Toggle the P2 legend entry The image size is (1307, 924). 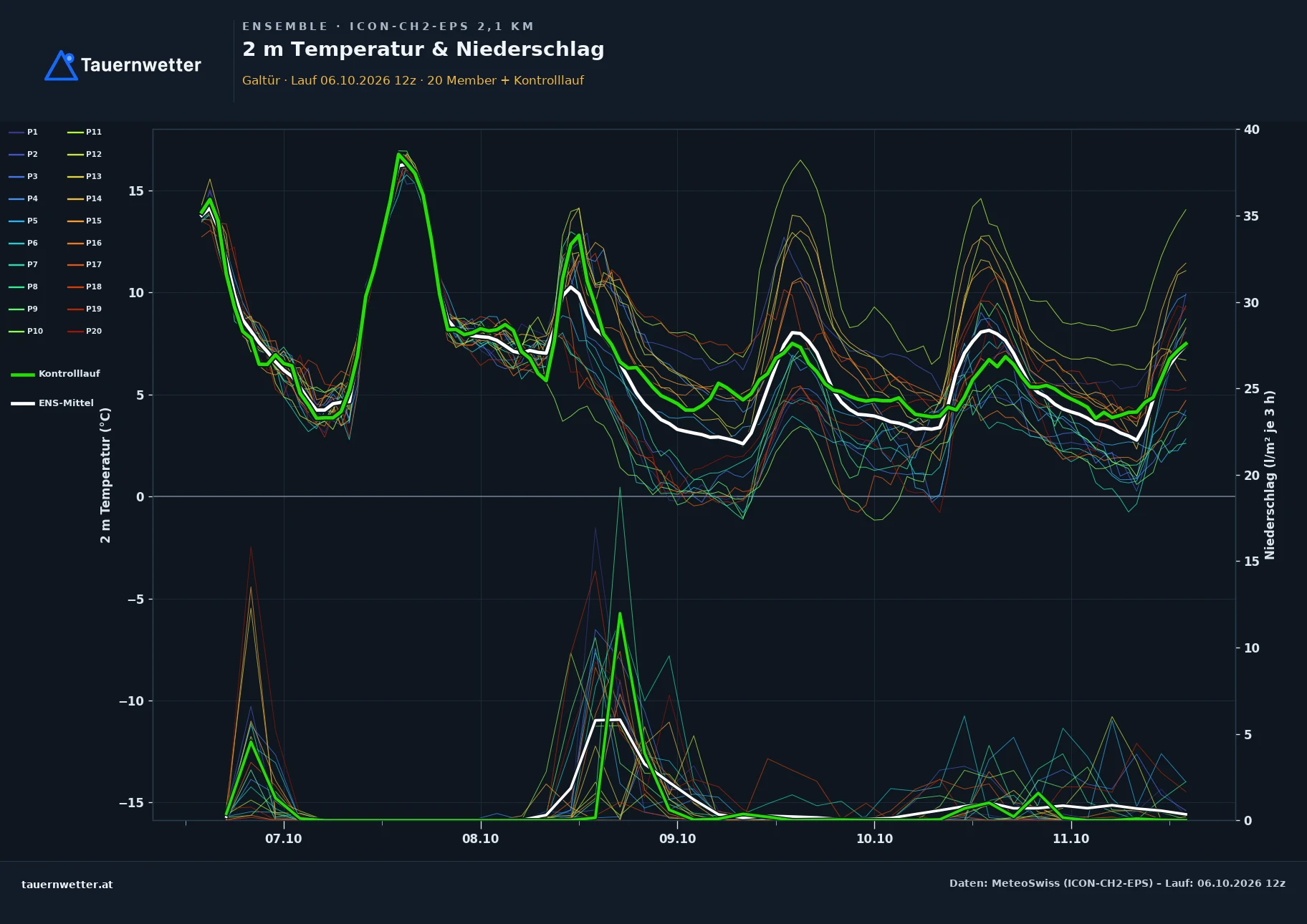23,154
